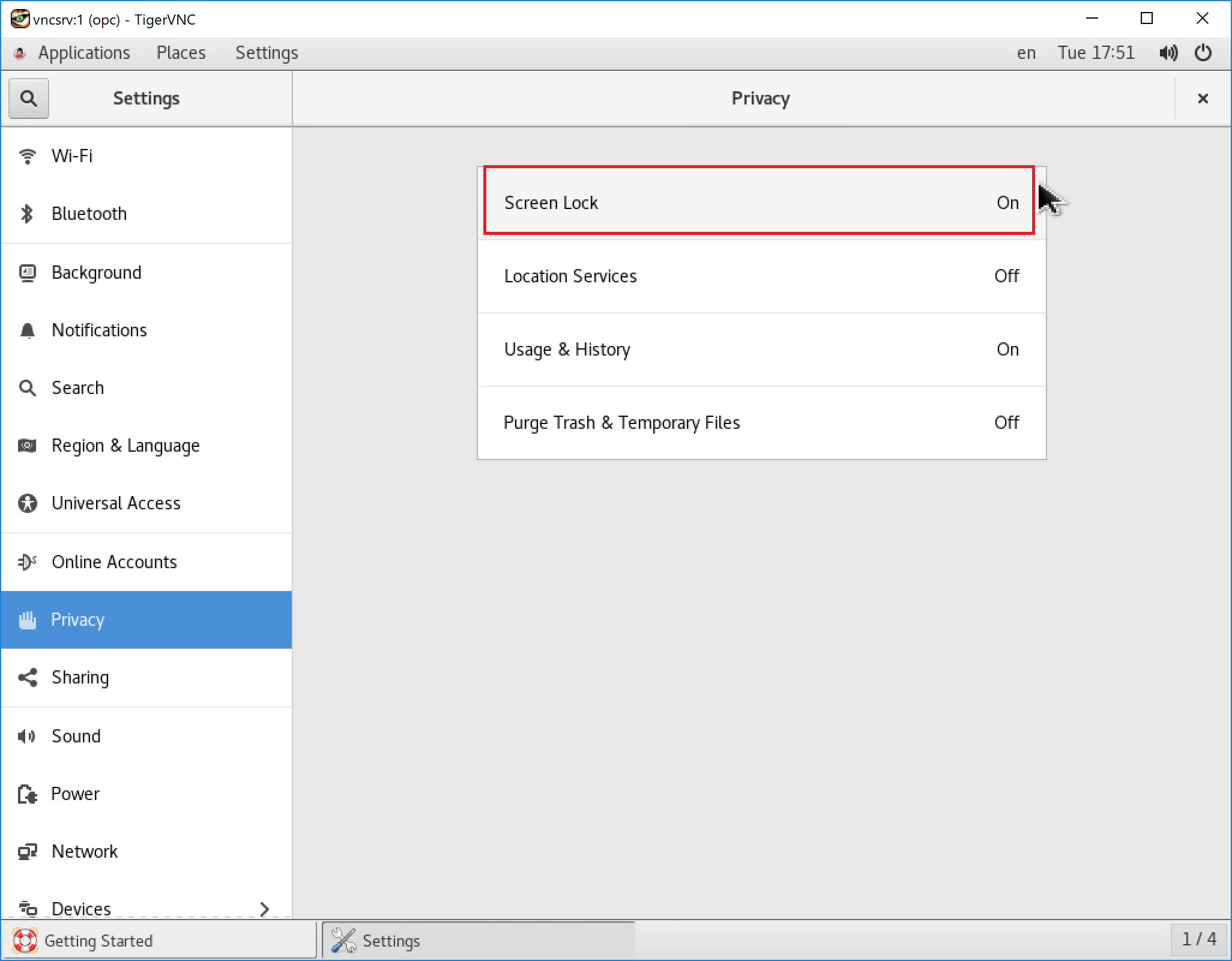Image resolution: width=1232 pixels, height=961 pixels.
Task: Open Notifications via the bell icon
Action: 27,330
